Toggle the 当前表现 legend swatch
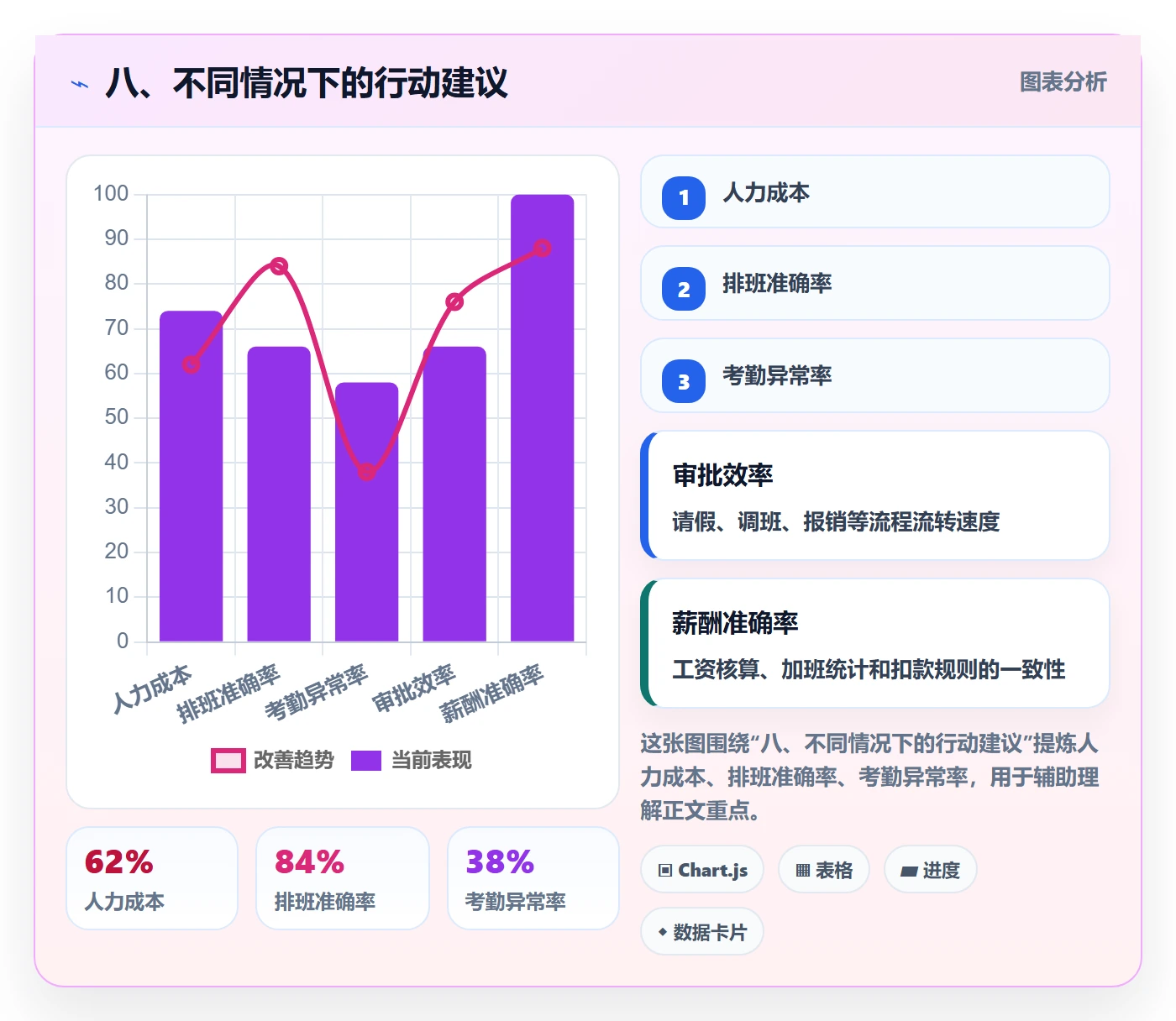Viewport: 1176px width, 1021px height. tap(366, 761)
